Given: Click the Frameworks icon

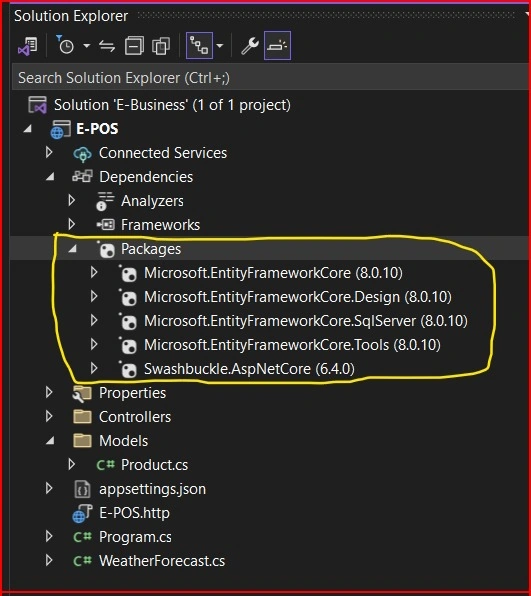Looking at the screenshot, I should (105, 225).
